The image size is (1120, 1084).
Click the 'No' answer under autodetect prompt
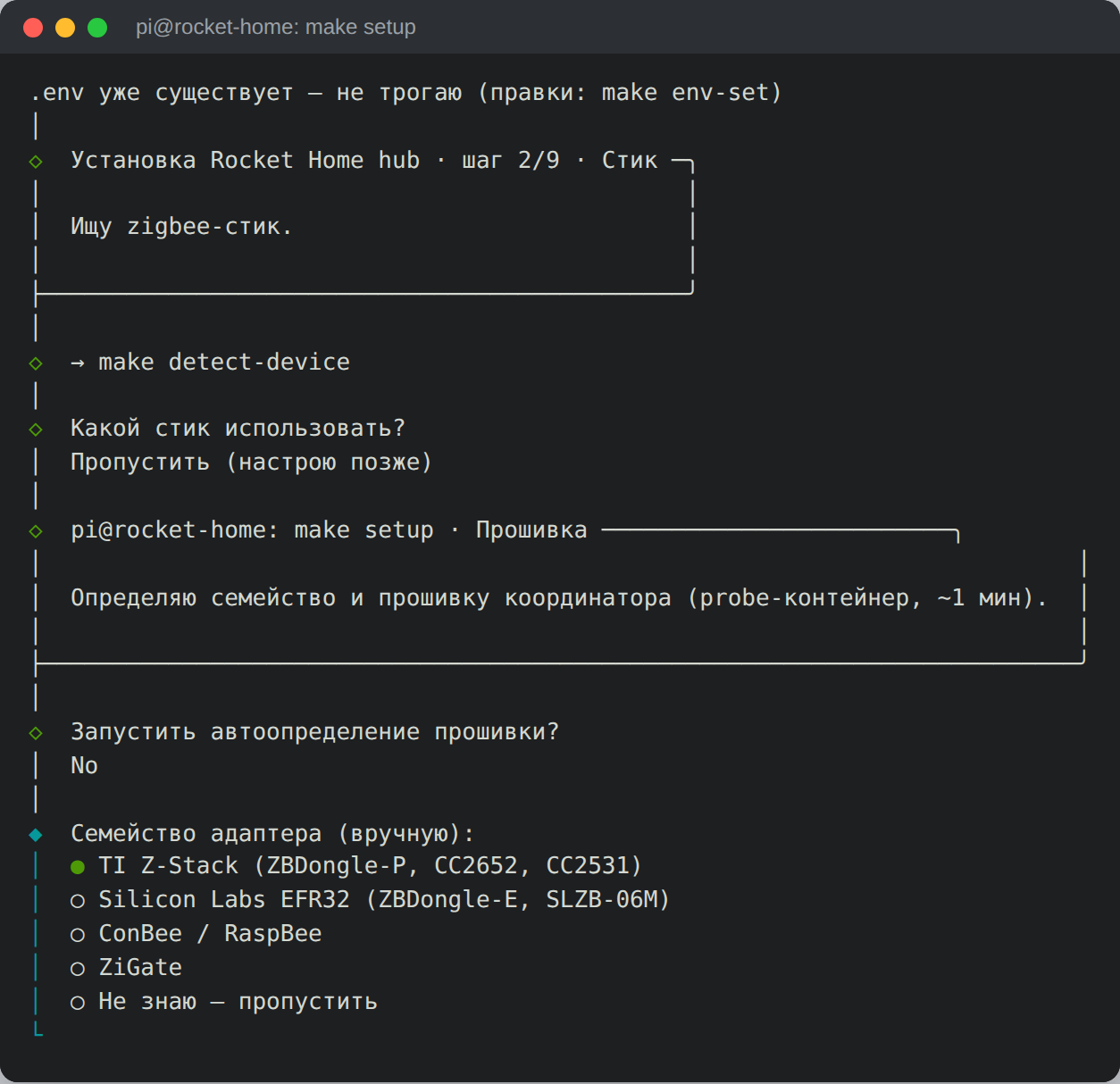tap(84, 766)
